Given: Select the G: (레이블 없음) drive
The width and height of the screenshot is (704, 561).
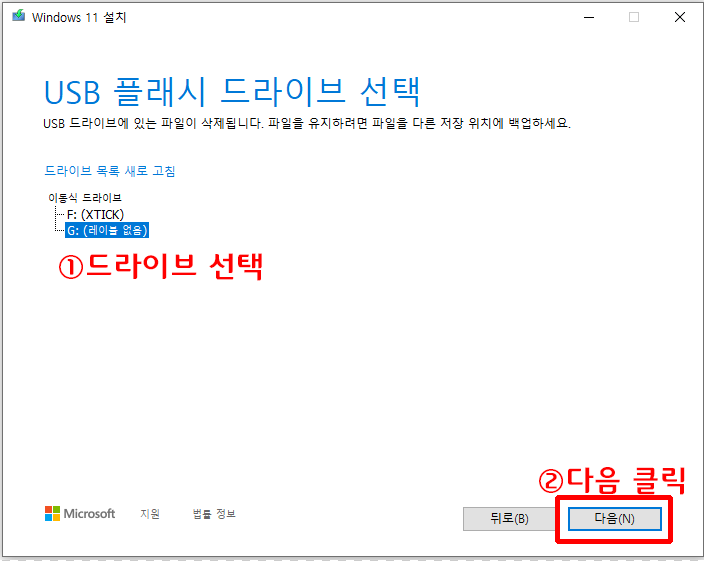Looking at the screenshot, I should tap(107, 230).
